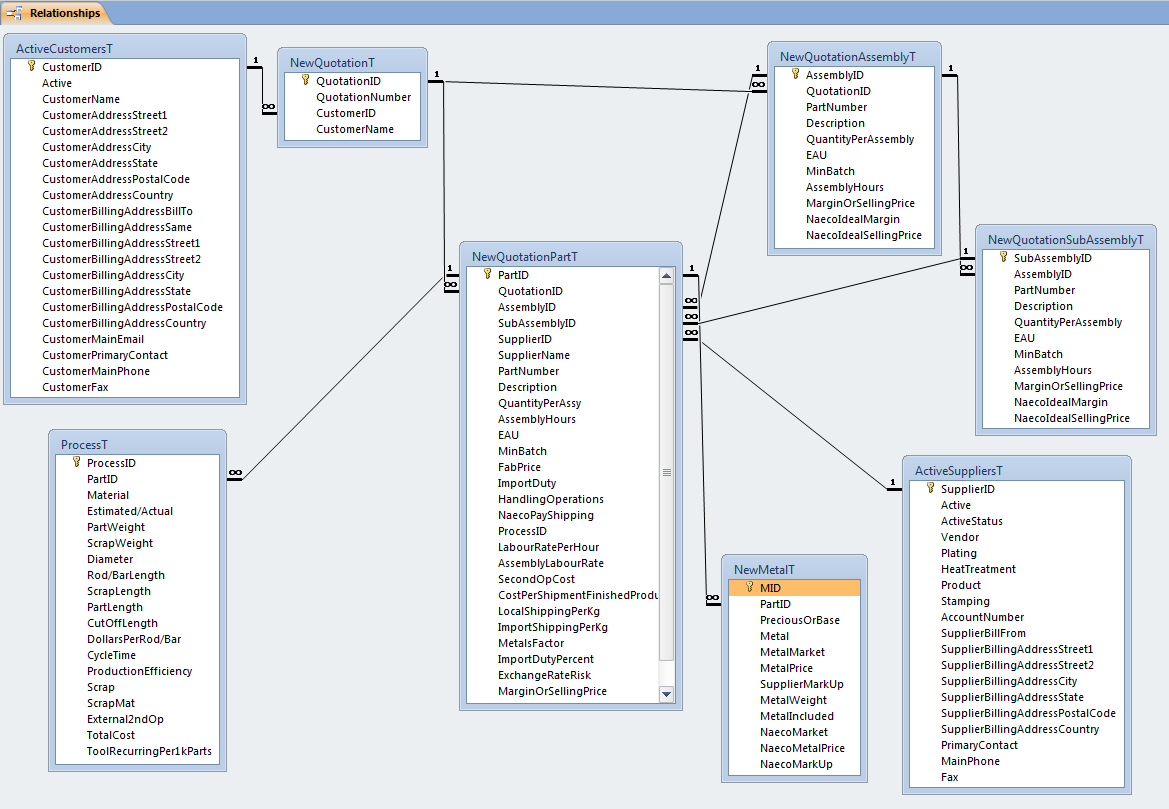Select the SupplierBillingAddressPostalCode field
Viewport: 1169px width, 809px height.
(x=1017, y=713)
